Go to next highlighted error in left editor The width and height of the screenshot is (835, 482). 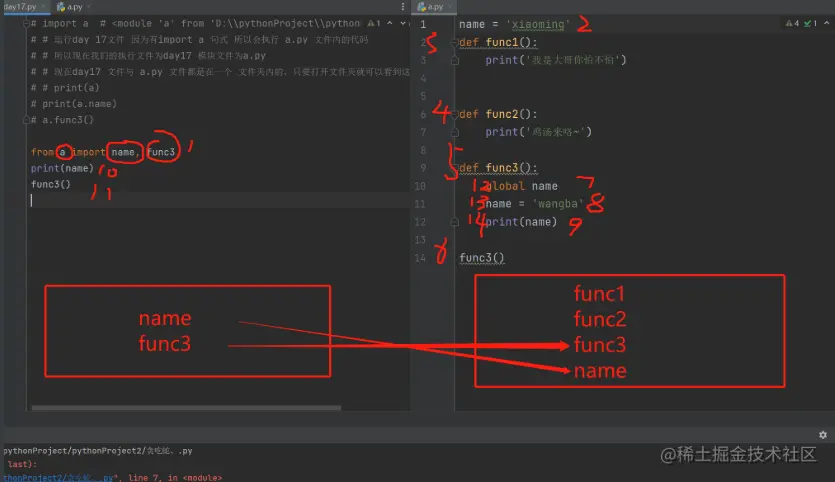pyautogui.click(x=403, y=23)
